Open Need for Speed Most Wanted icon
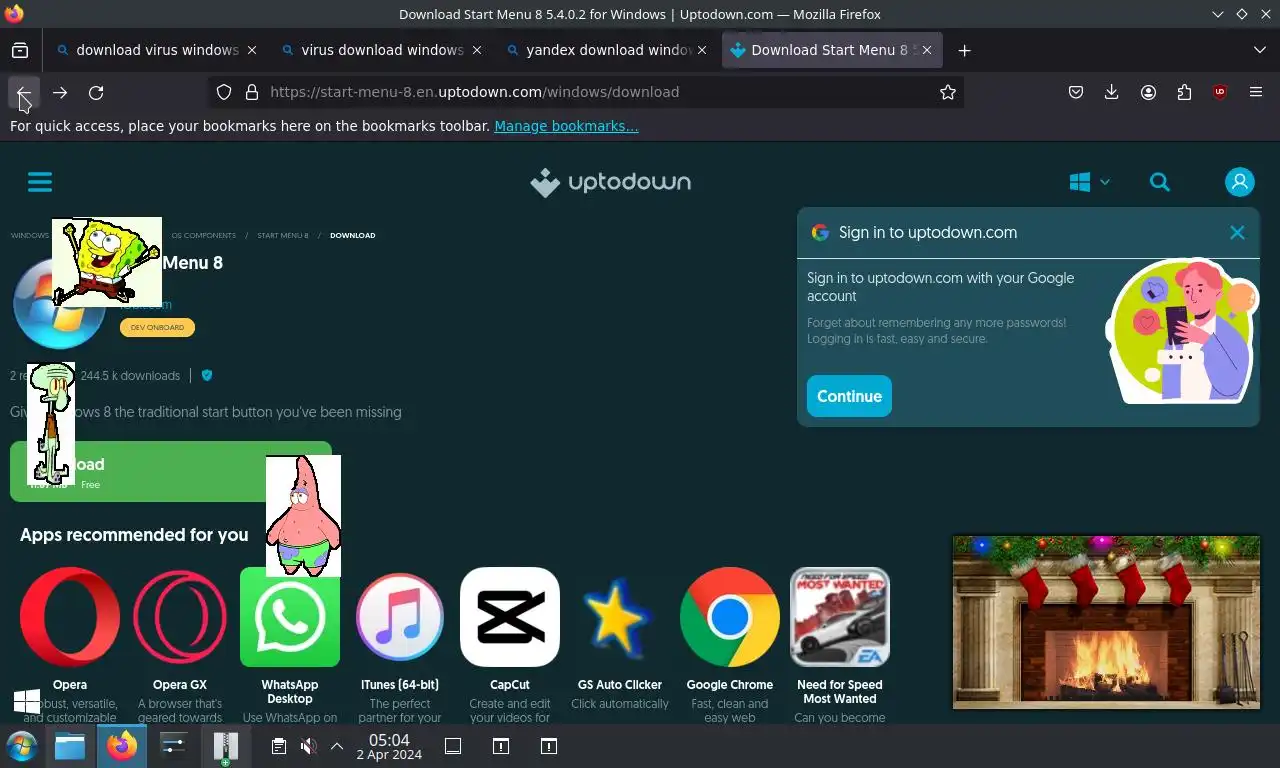Image resolution: width=1280 pixels, height=768 pixels. click(x=840, y=617)
